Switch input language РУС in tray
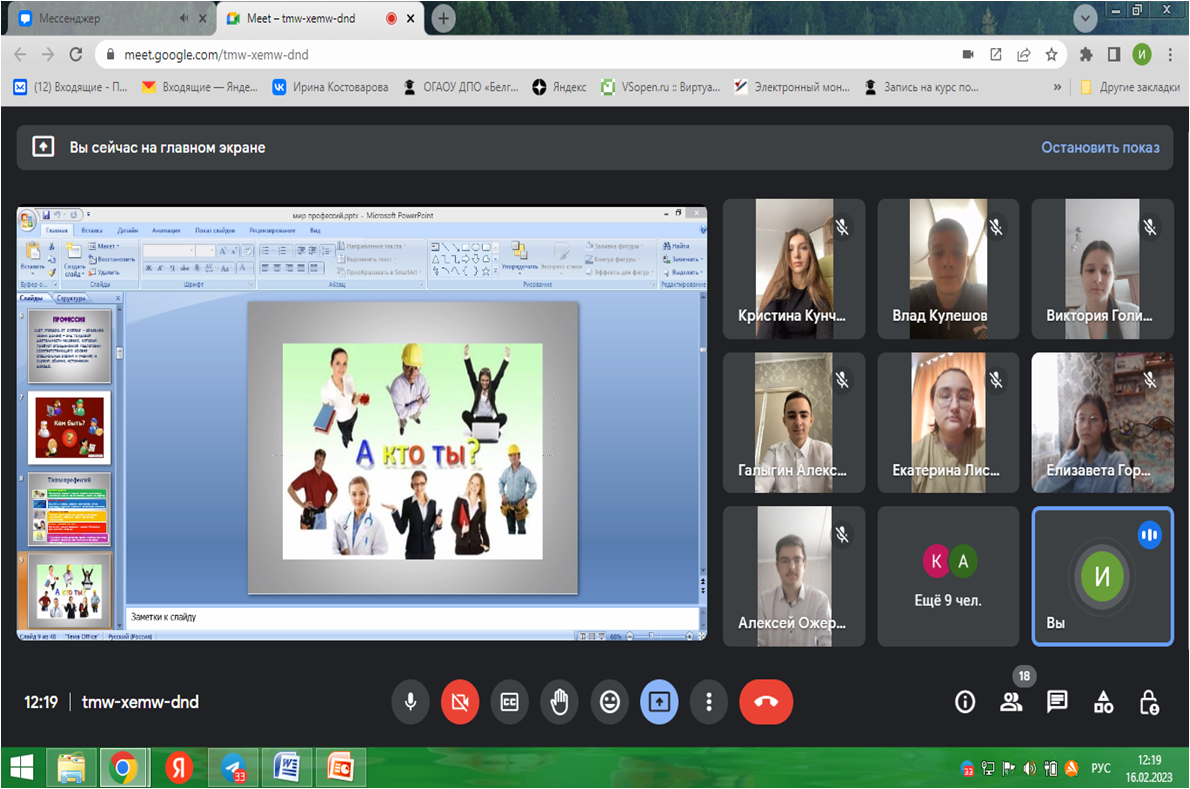This screenshot has width=1190, height=789. pyautogui.click(x=1100, y=769)
